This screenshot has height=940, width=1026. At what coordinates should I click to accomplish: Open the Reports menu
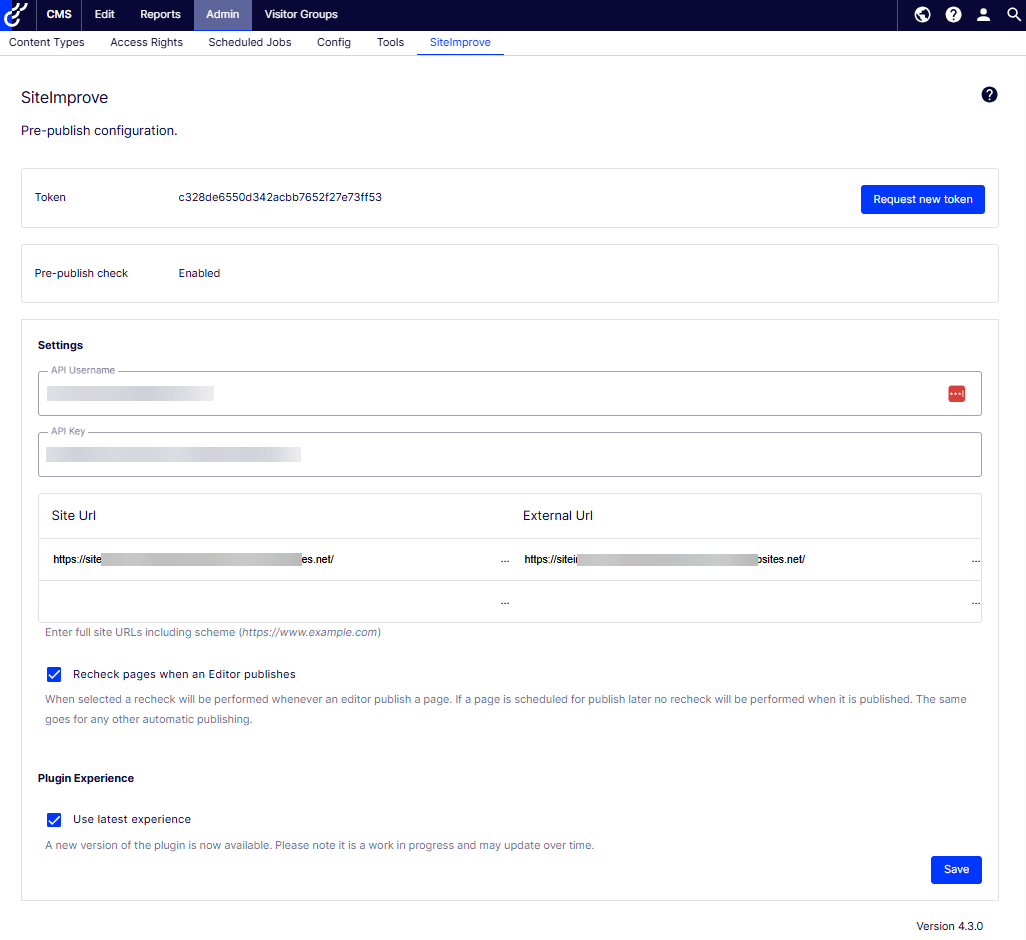160,14
